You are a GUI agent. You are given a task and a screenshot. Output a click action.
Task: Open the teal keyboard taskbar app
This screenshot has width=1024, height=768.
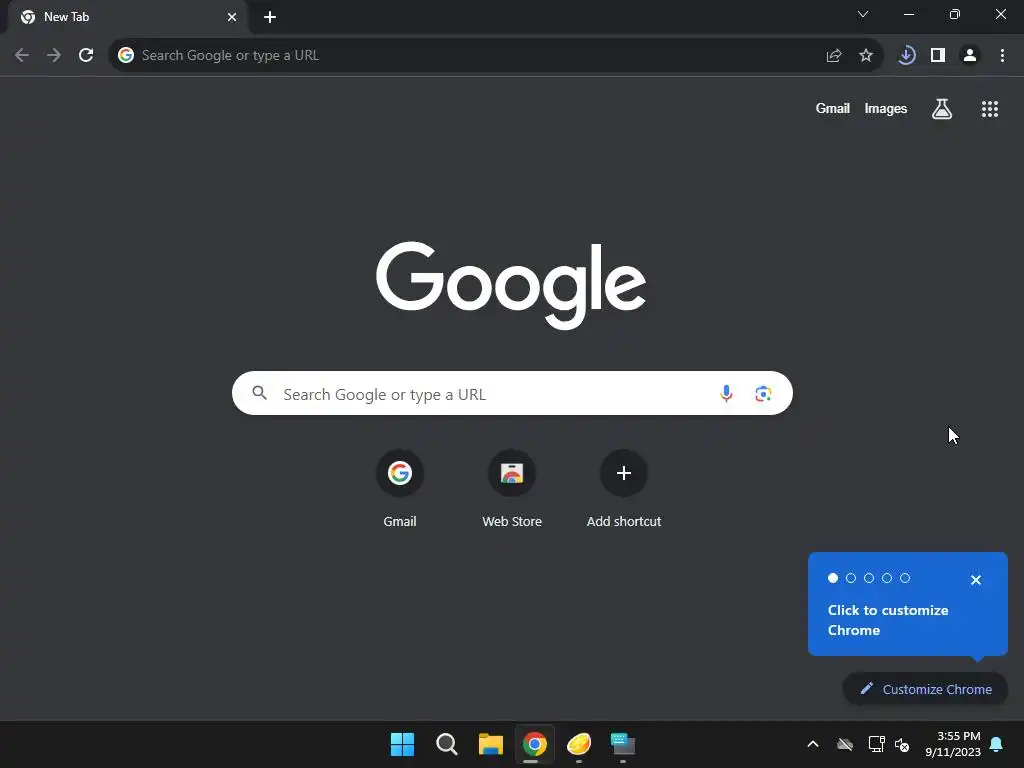[623, 744]
